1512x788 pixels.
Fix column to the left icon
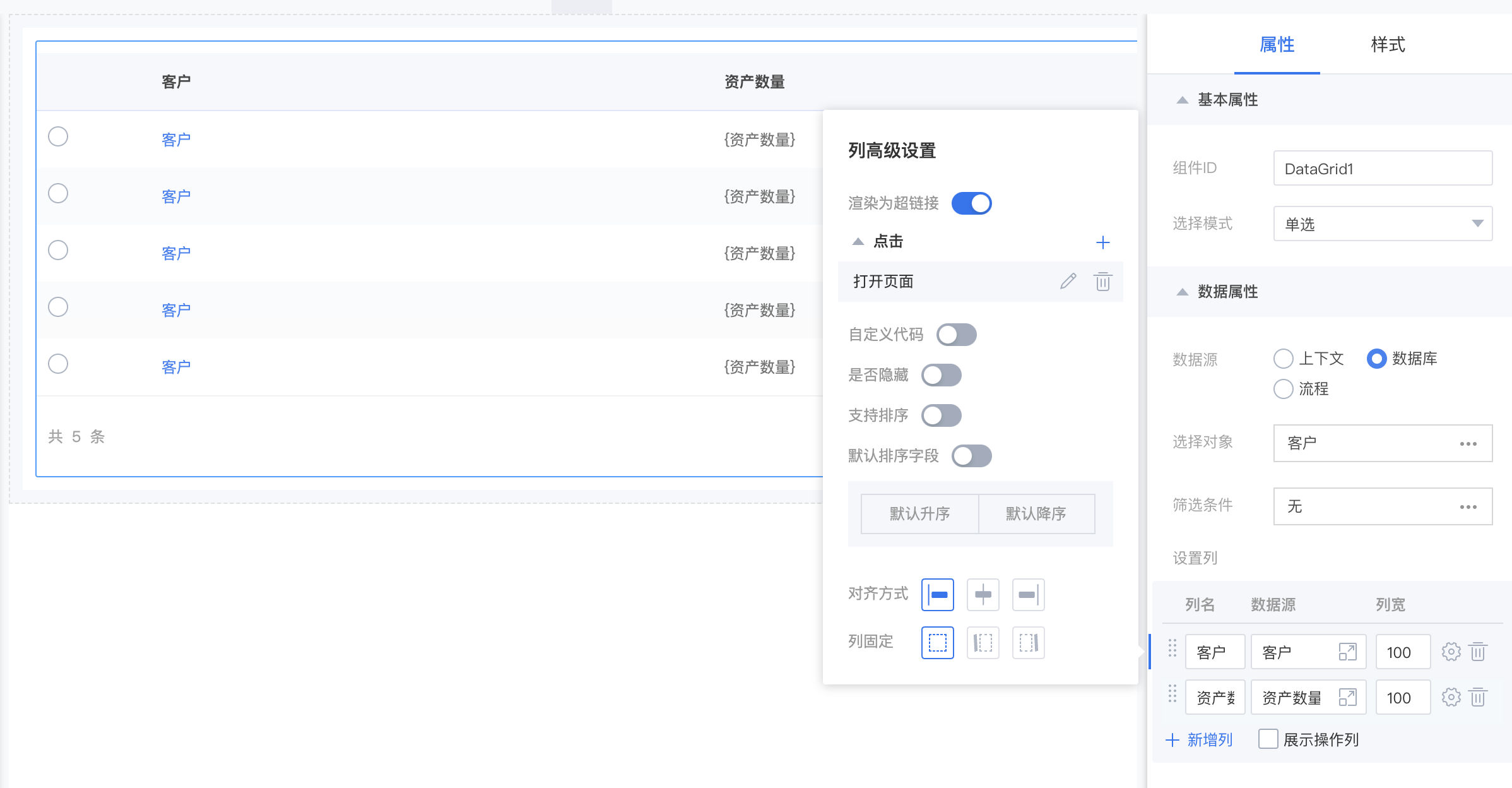pyautogui.click(x=983, y=643)
